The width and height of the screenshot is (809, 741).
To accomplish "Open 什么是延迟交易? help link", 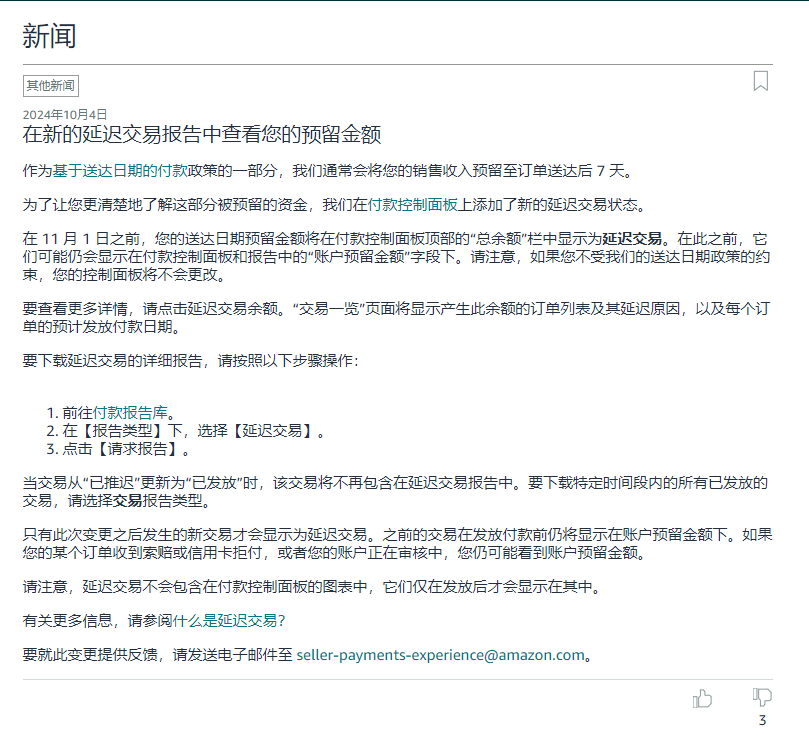I will click(x=229, y=620).
